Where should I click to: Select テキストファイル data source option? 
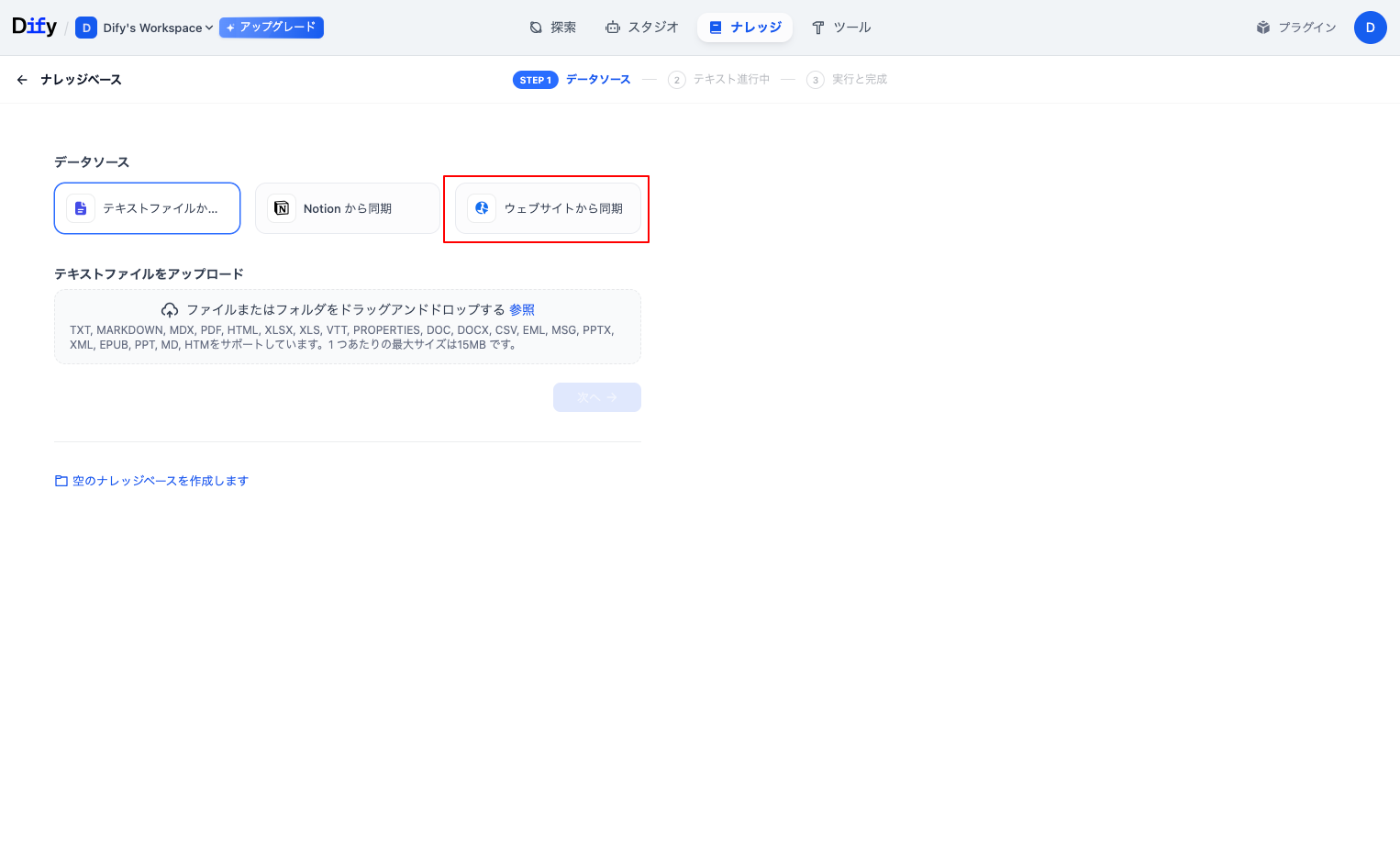(x=147, y=208)
